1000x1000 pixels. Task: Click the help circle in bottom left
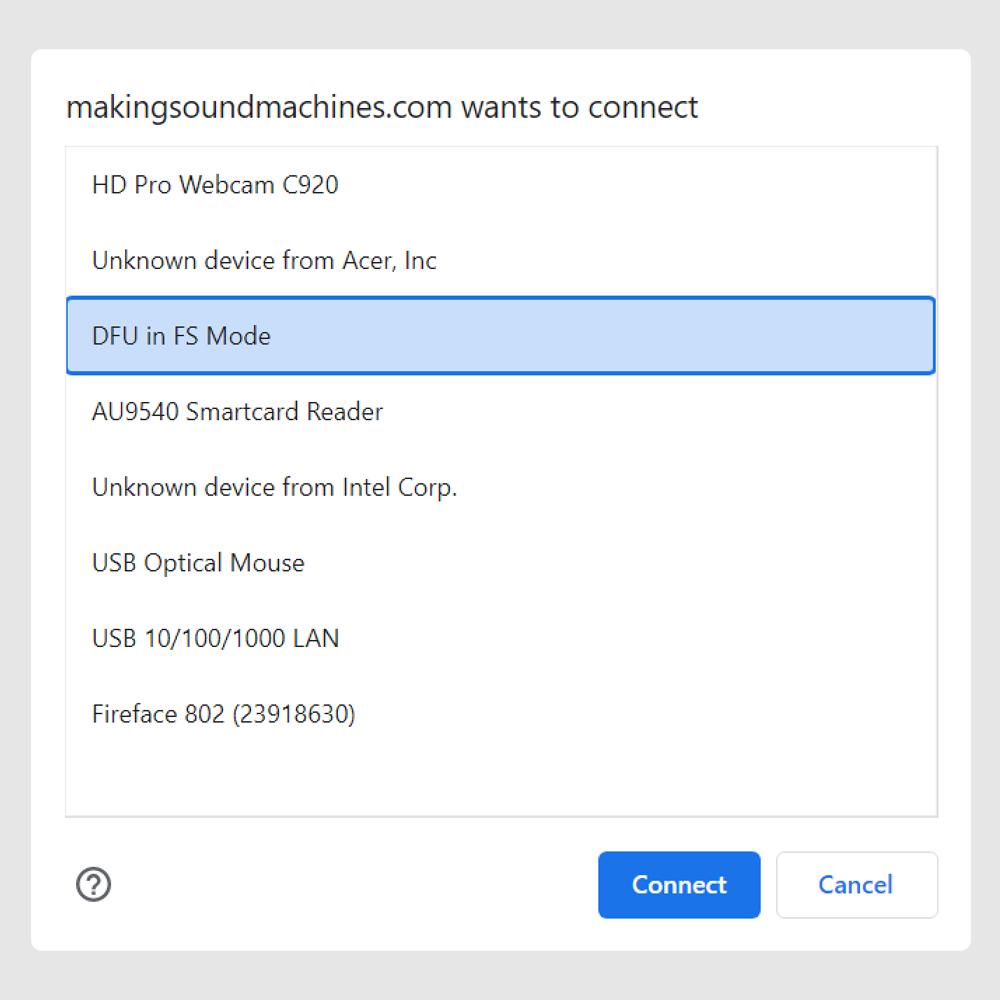(93, 885)
